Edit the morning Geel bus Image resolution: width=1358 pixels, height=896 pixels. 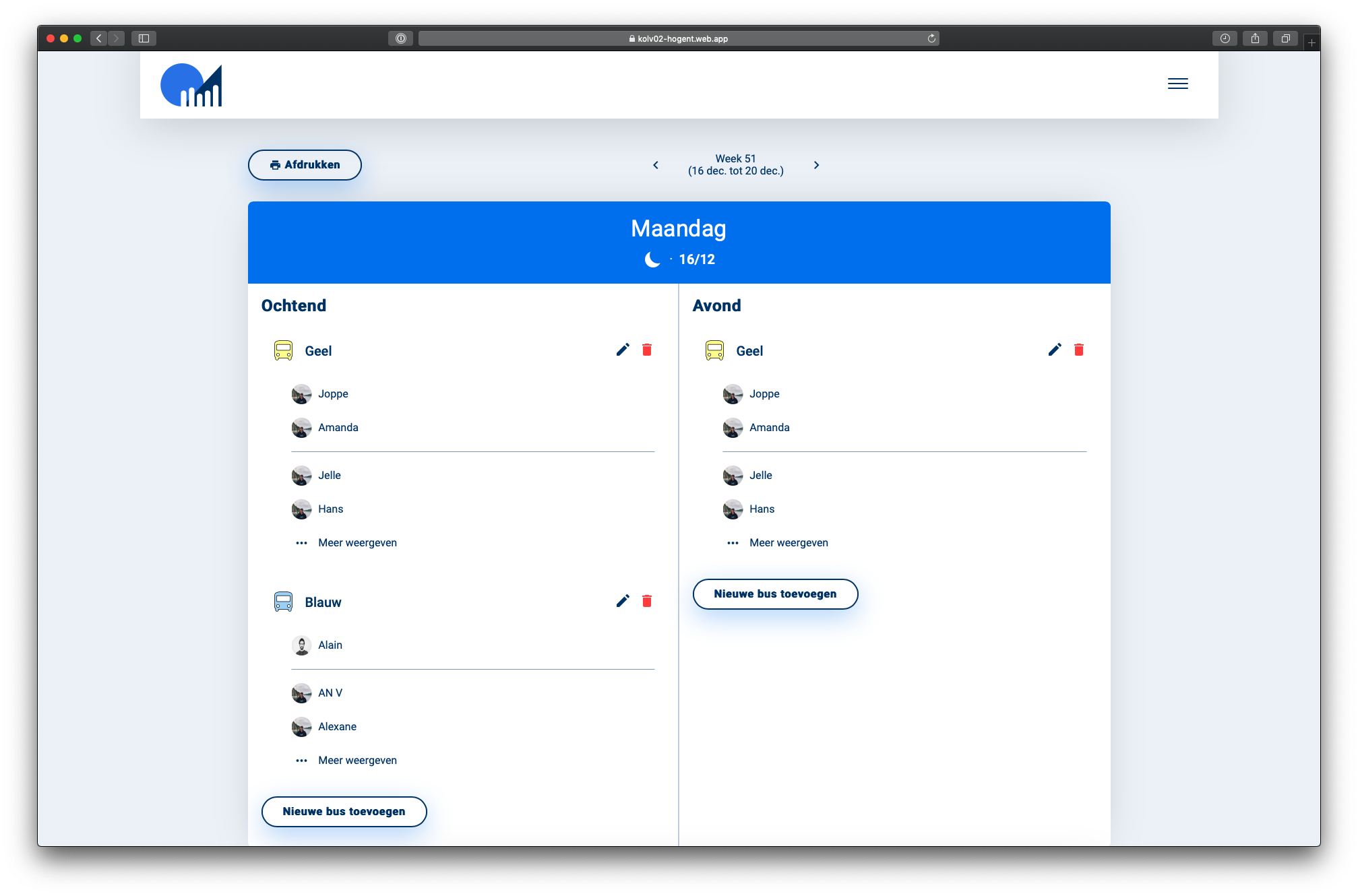click(623, 350)
